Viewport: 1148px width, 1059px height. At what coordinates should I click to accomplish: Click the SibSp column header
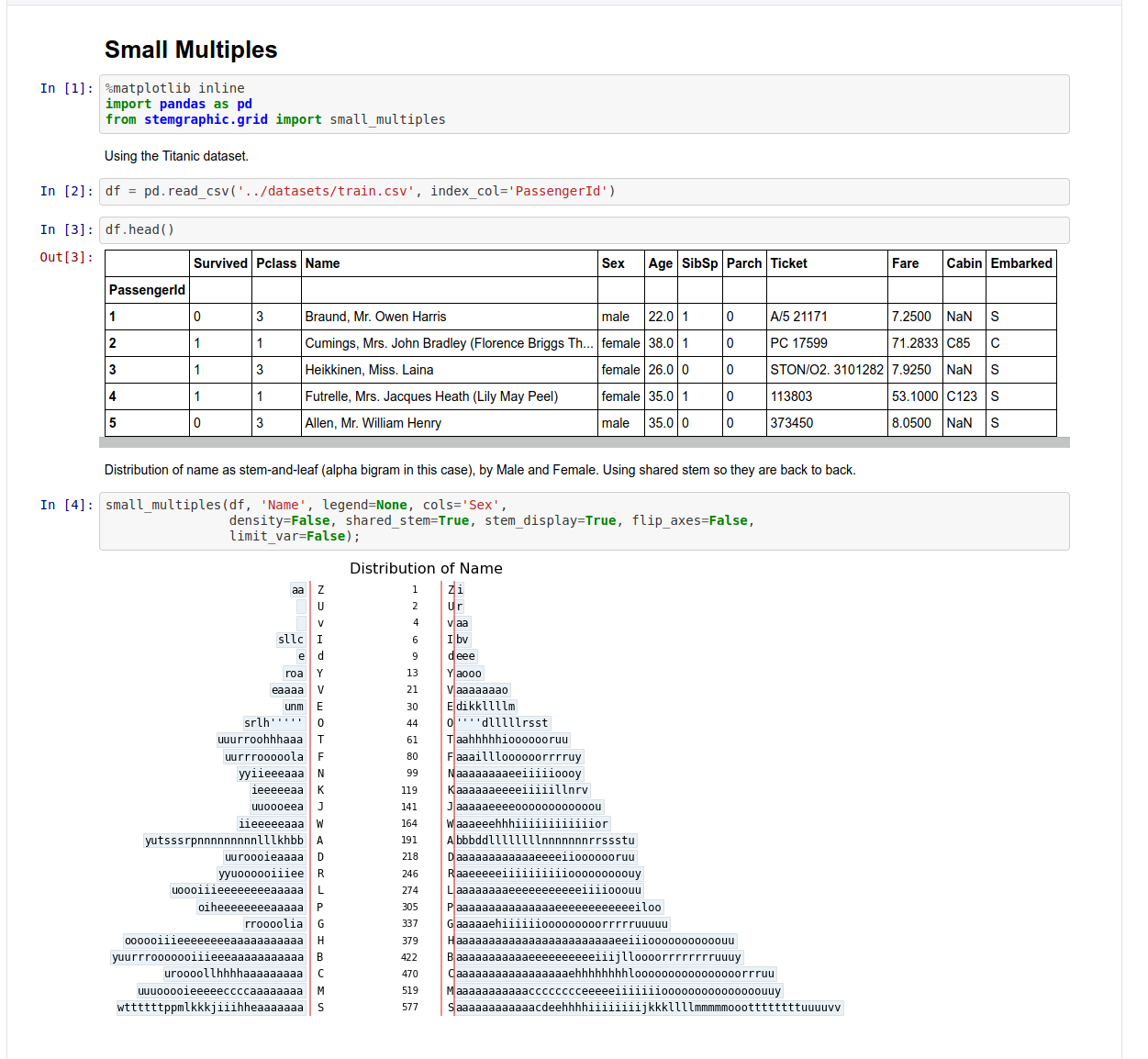coord(699,263)
